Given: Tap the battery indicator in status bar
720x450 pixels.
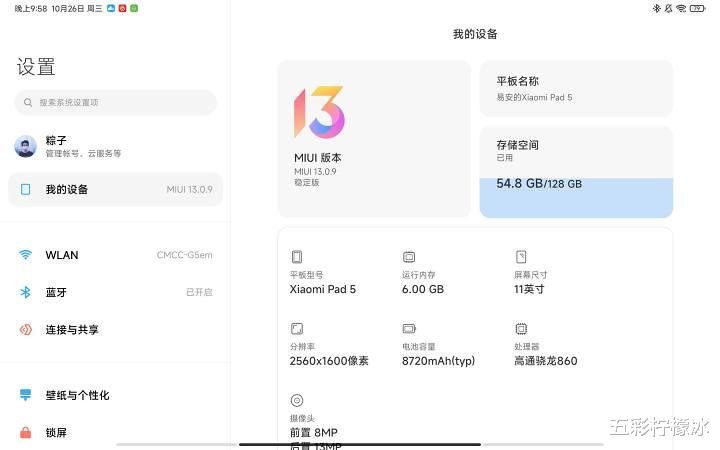Looking at the screenshot, I should coord(697,8).
